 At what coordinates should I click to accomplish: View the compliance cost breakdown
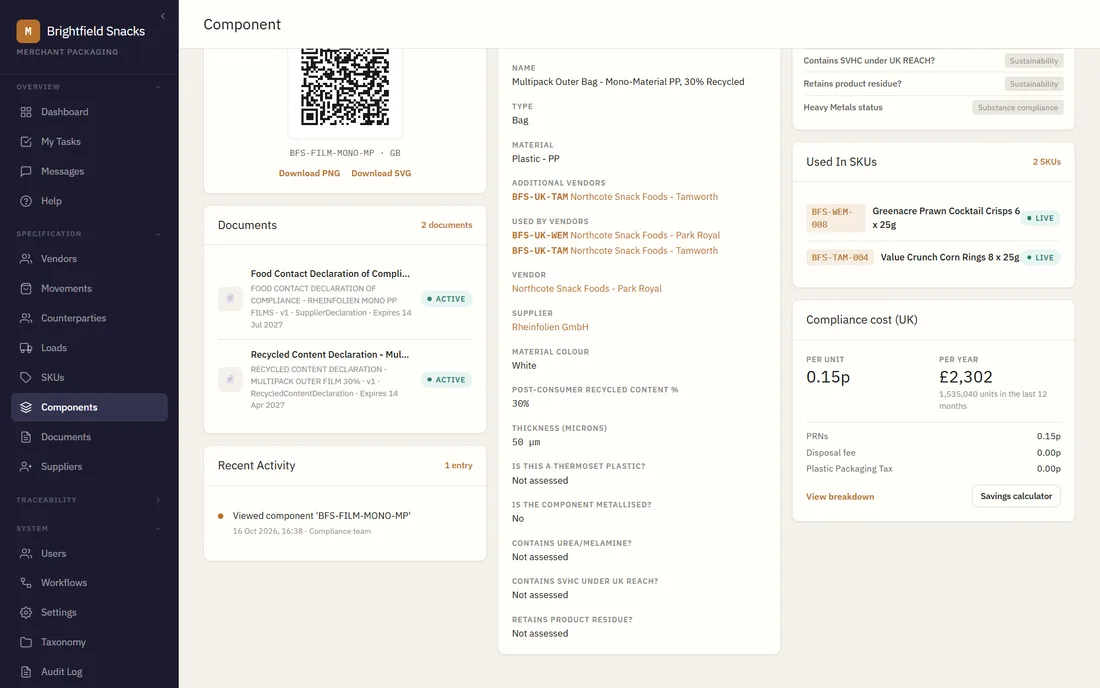tap(840, 497)
